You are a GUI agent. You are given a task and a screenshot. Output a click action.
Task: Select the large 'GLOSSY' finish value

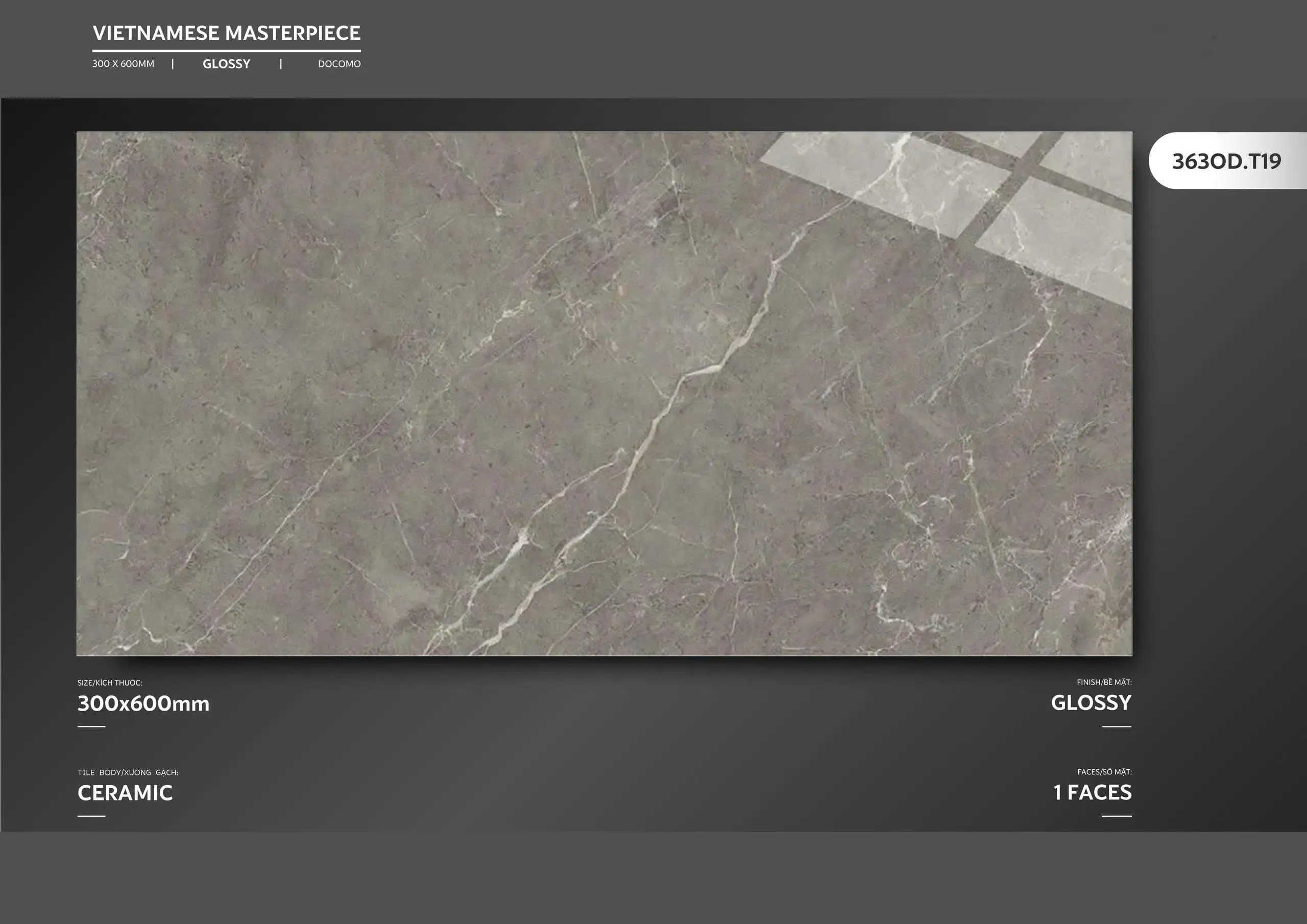[x=1091, y=702]
